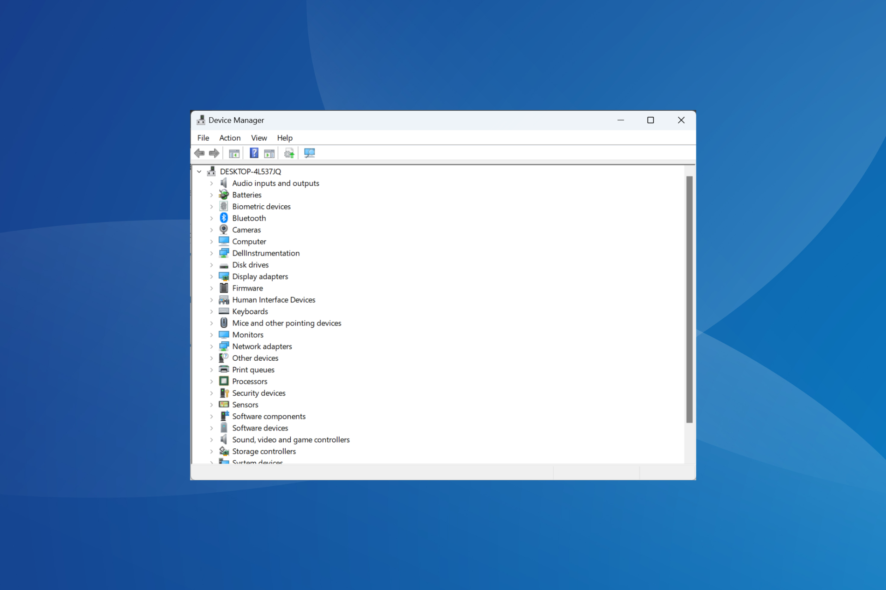Expand Software components chevron
886x590 pixels.
(212, 417)
